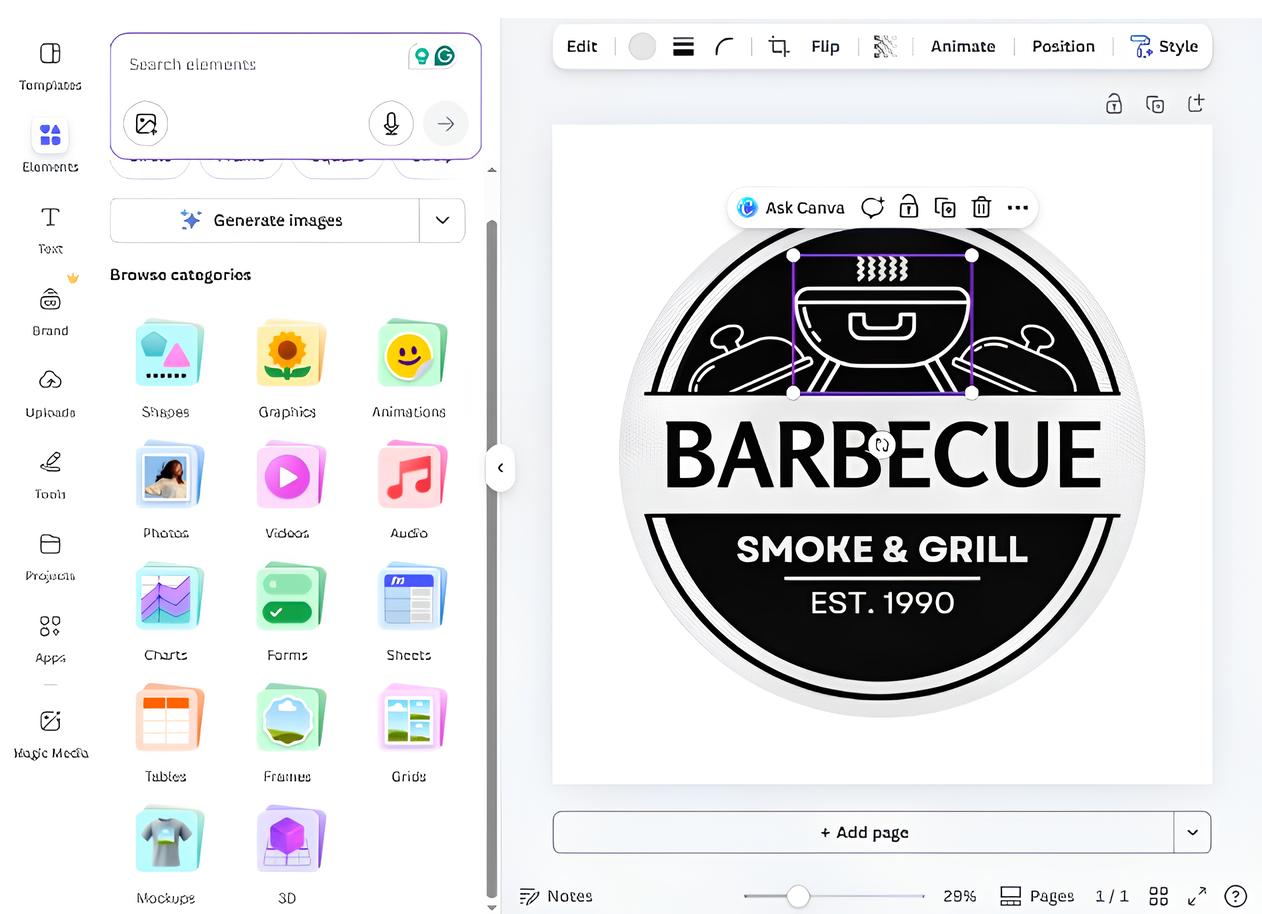This screenshot has width=1262, height=914.
Task: Click the transparency checkerboard icon
Action: (885, 47)
